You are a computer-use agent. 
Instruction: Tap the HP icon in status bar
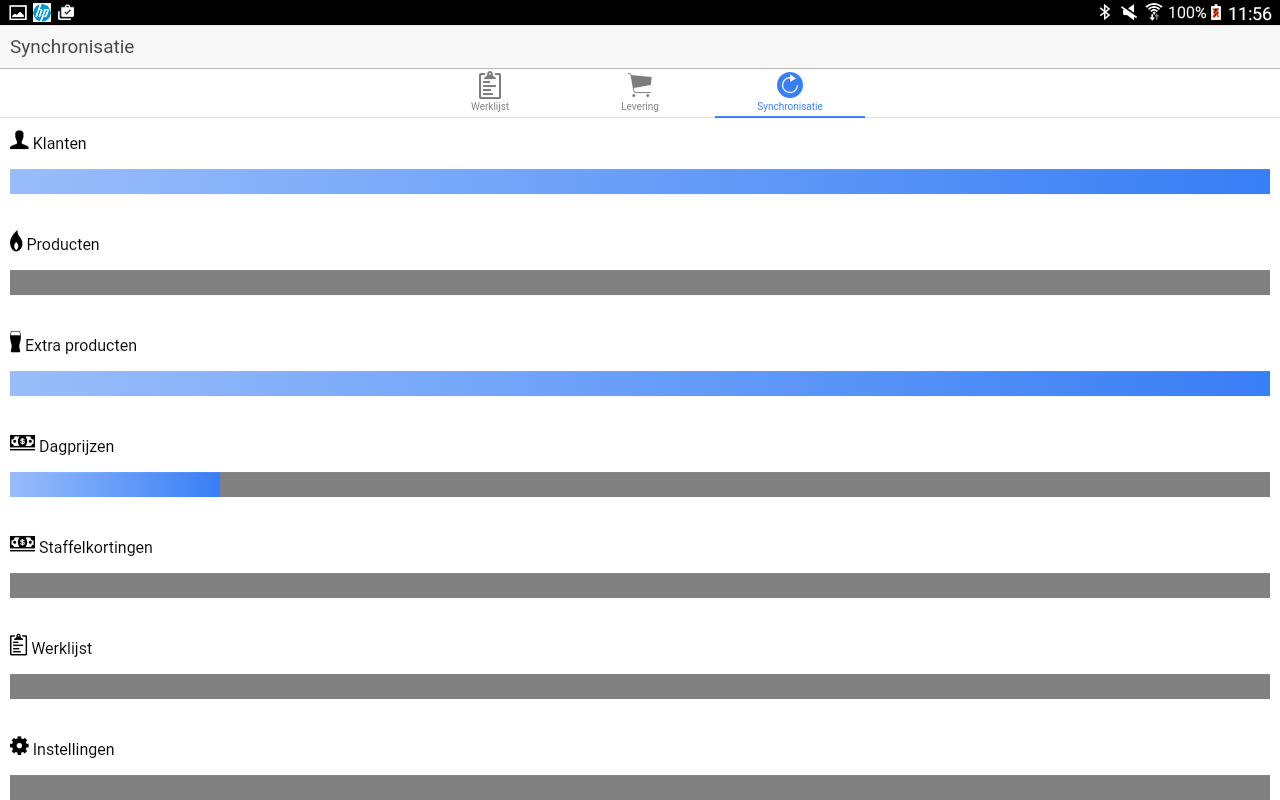coord(42,12)
